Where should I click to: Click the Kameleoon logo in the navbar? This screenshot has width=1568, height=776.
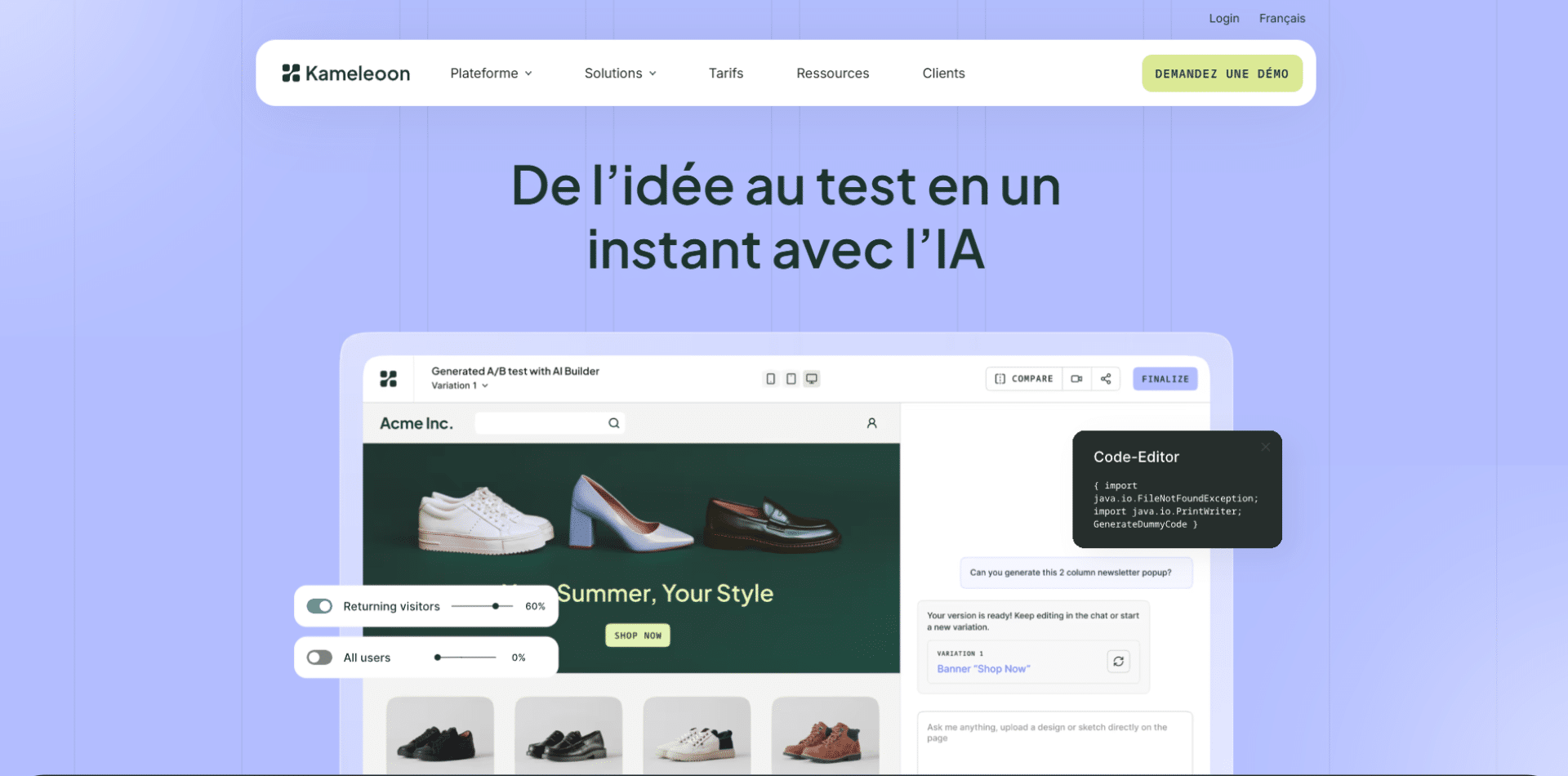346,74
